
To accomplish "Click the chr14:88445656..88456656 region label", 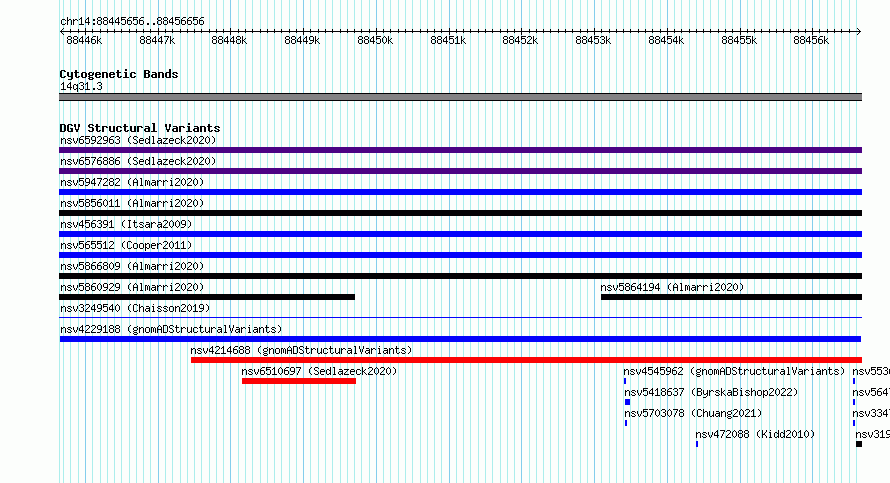I will pyautogui.click(x=132, y=22).
